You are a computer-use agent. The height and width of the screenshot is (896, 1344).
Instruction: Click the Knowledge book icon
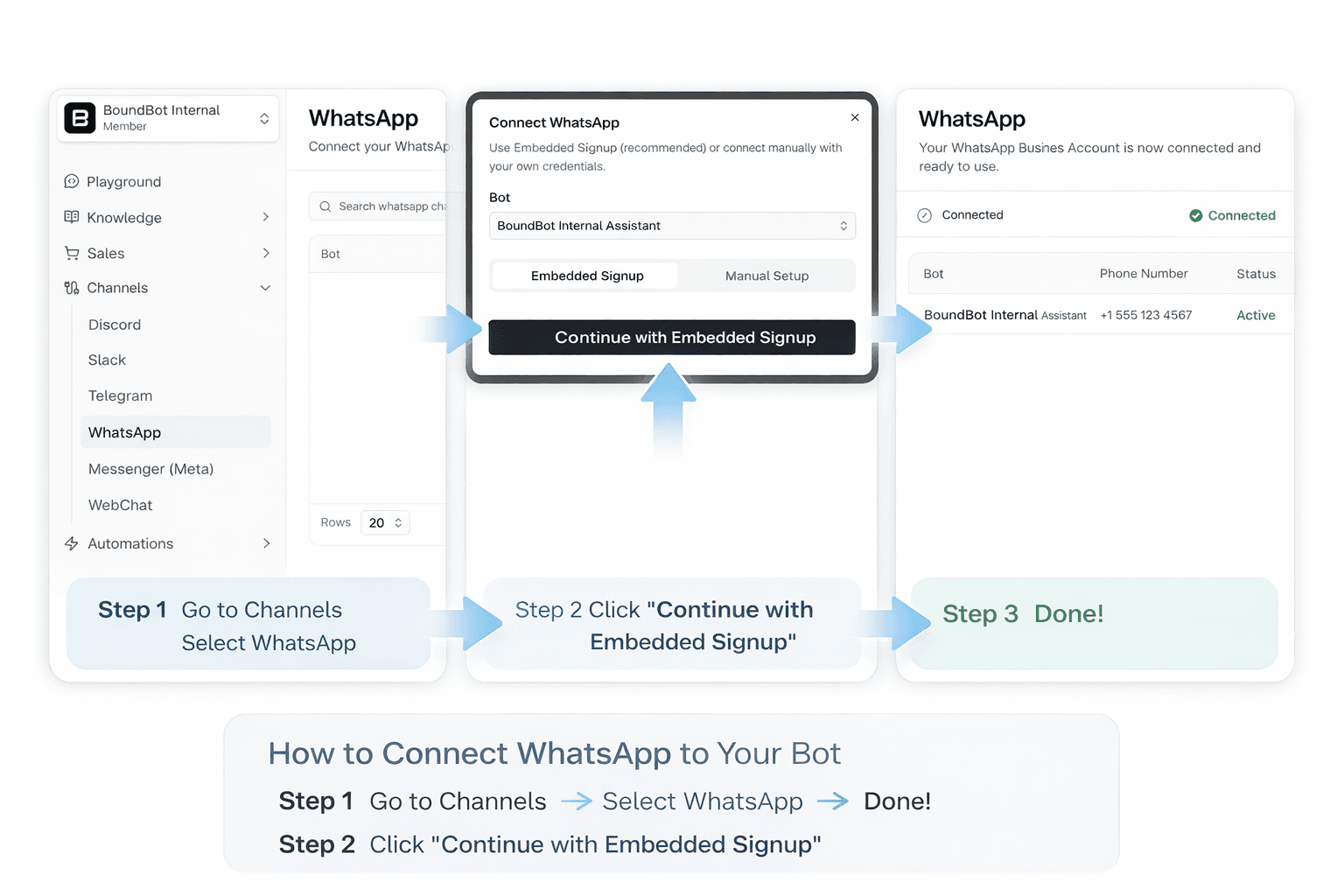(72, 217)
